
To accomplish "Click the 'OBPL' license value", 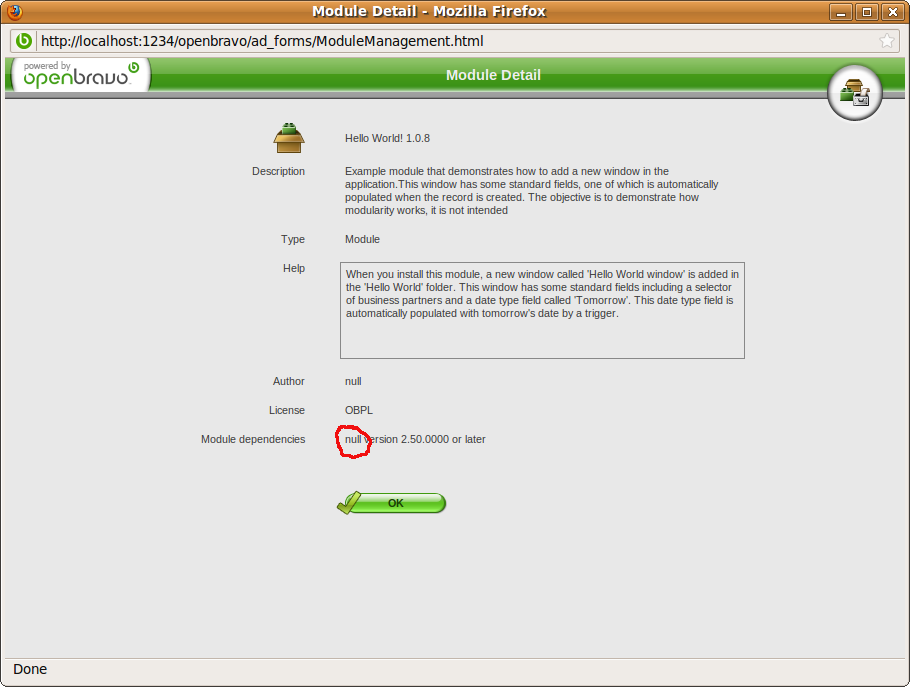I will pos(359,410).
